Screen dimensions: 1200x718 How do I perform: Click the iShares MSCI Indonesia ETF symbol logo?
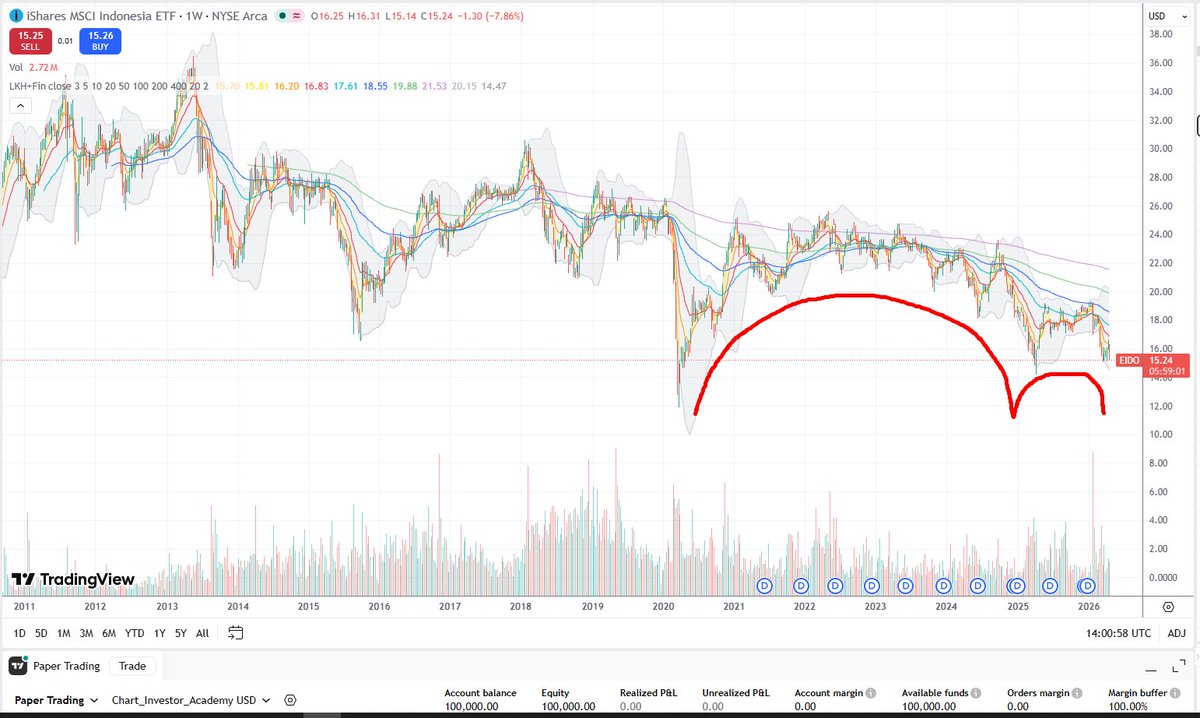pyautogui.click(x=16, y=16)
